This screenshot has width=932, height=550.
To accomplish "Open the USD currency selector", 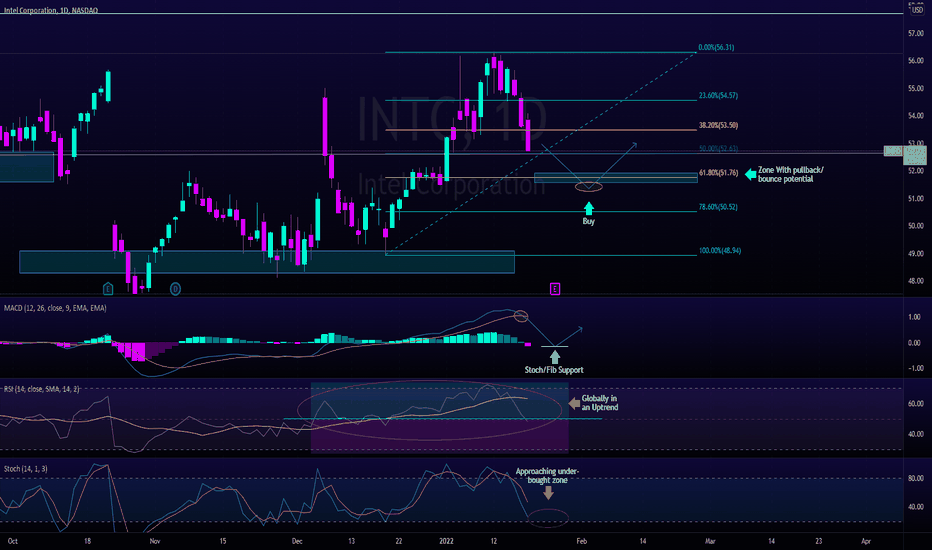I will pos(917,10).
